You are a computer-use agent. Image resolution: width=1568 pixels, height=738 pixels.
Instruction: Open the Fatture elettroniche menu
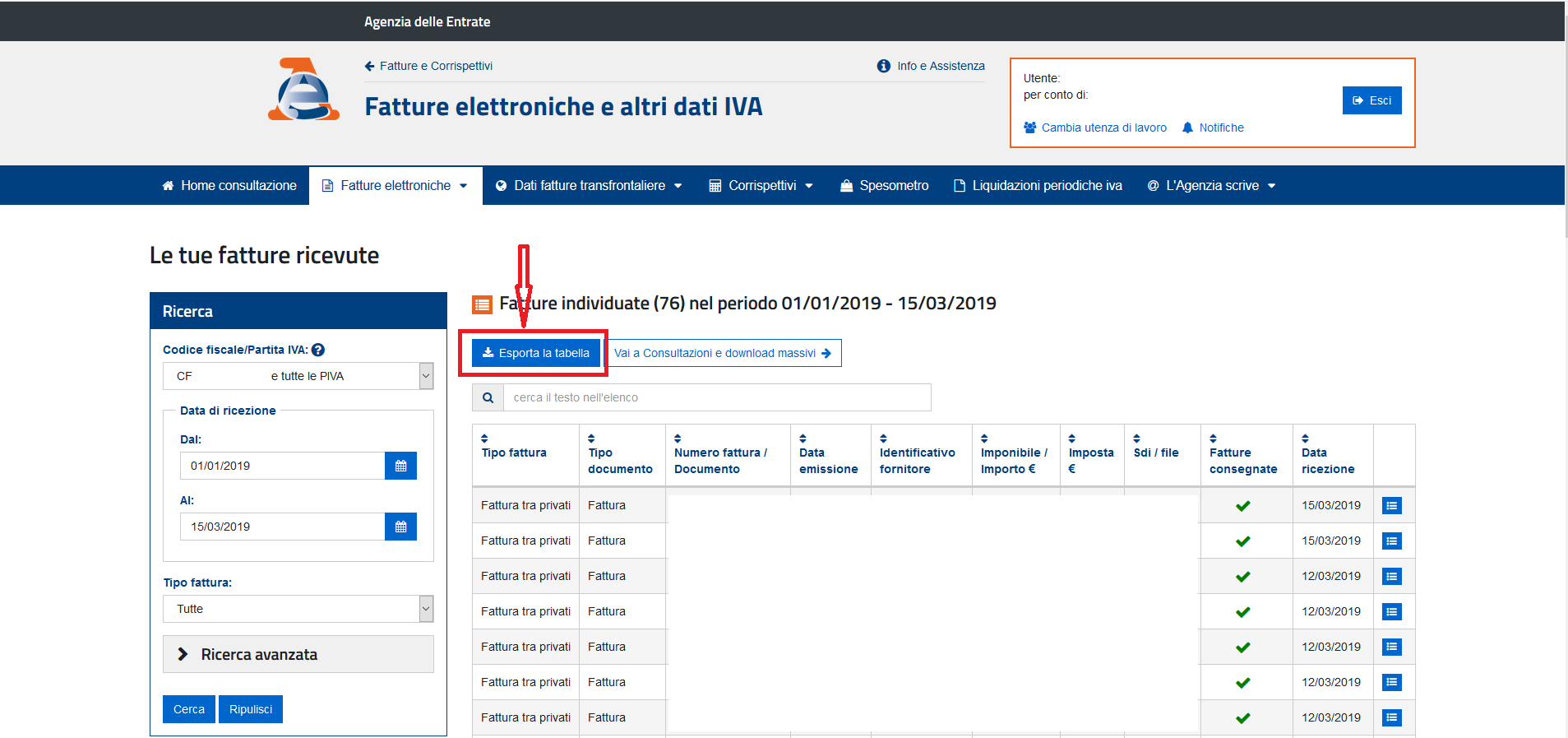click(395, 186)
